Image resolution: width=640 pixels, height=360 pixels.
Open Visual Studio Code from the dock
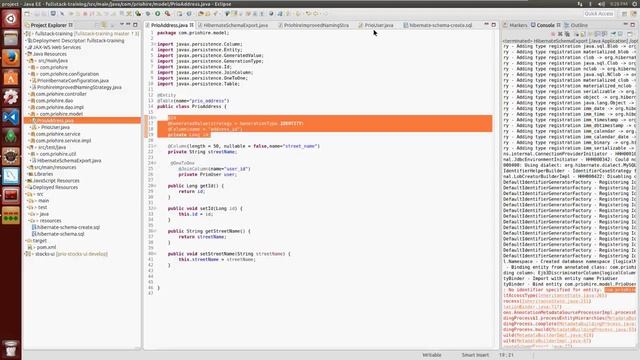pos(11,117)
